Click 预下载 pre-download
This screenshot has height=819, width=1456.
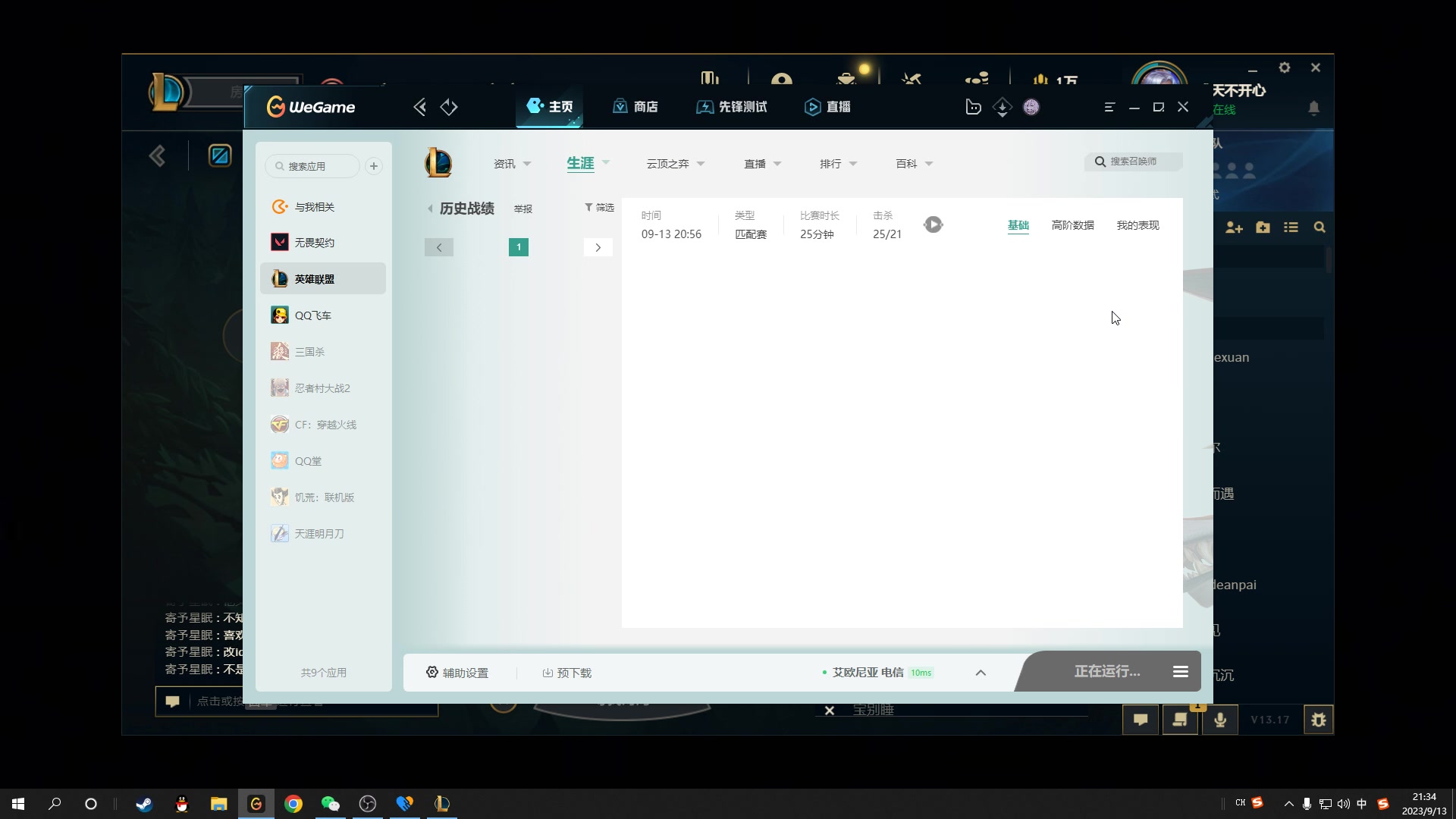coord(567,673)
